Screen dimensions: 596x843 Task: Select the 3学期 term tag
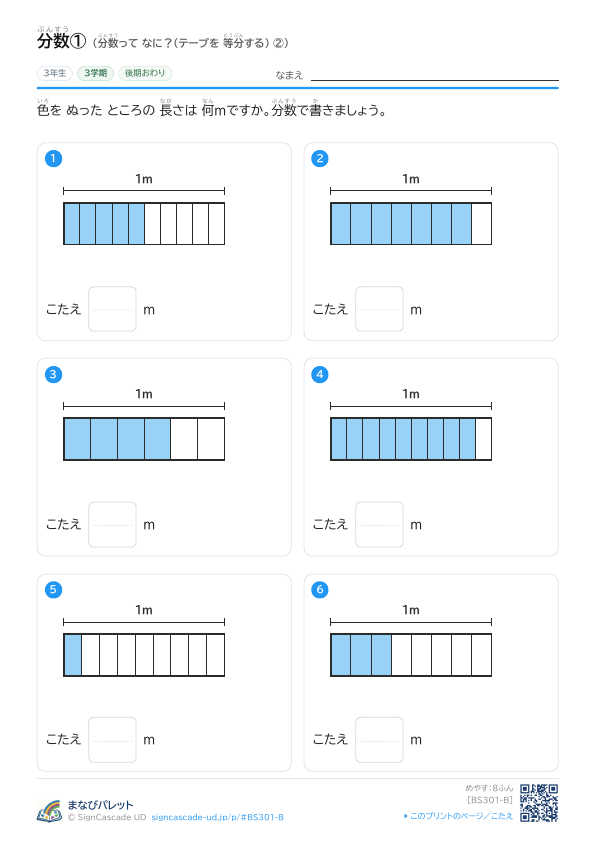(x=96, y=73)
